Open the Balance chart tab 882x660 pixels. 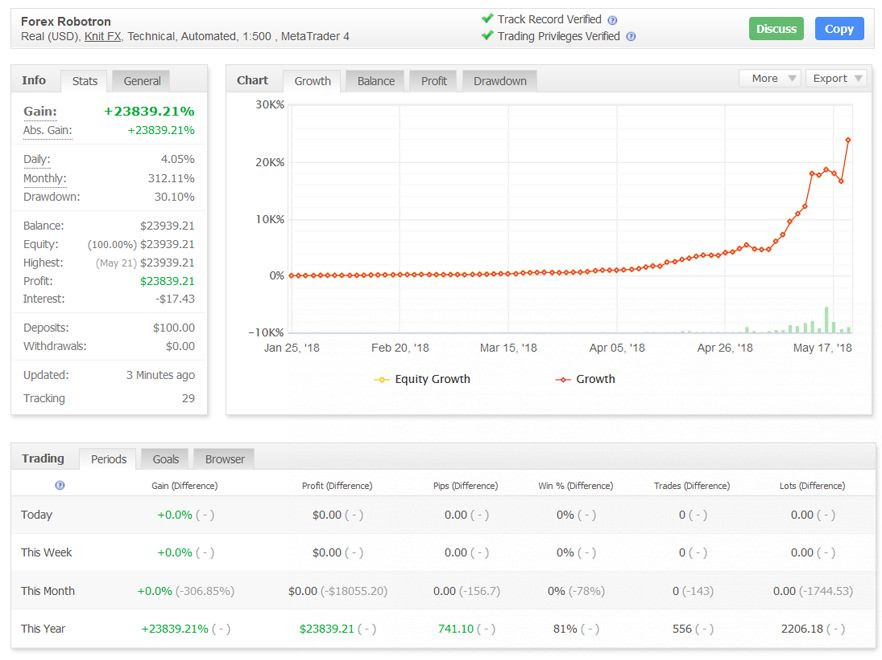376,81
